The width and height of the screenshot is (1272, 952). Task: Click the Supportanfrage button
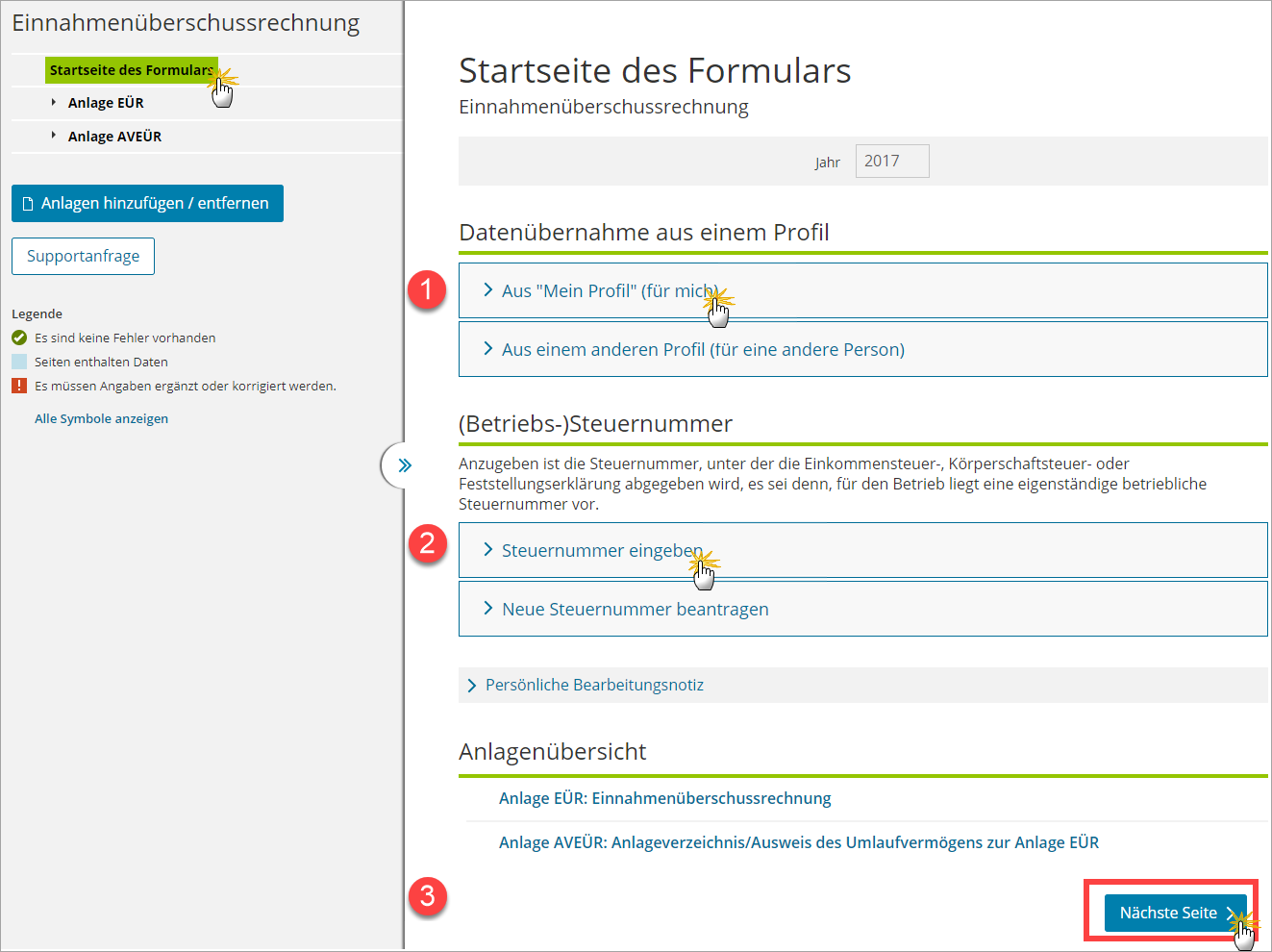(83, 256)
